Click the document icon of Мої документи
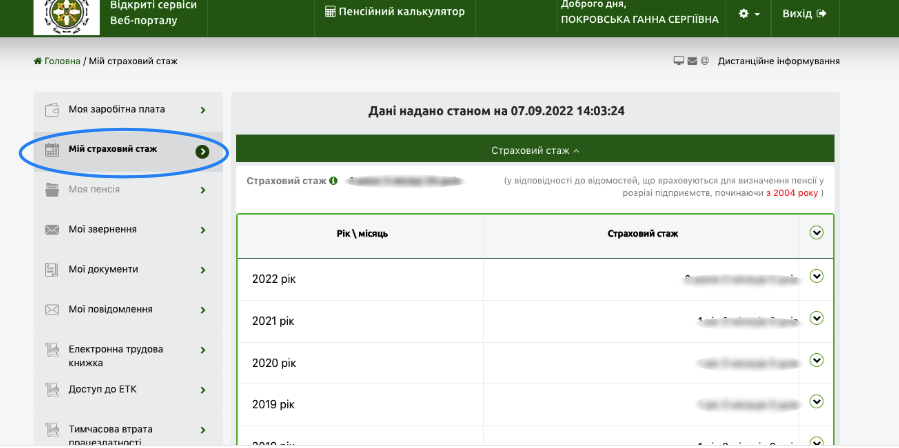The height and width of the screenshot is (448, 899). coord(52,270)
